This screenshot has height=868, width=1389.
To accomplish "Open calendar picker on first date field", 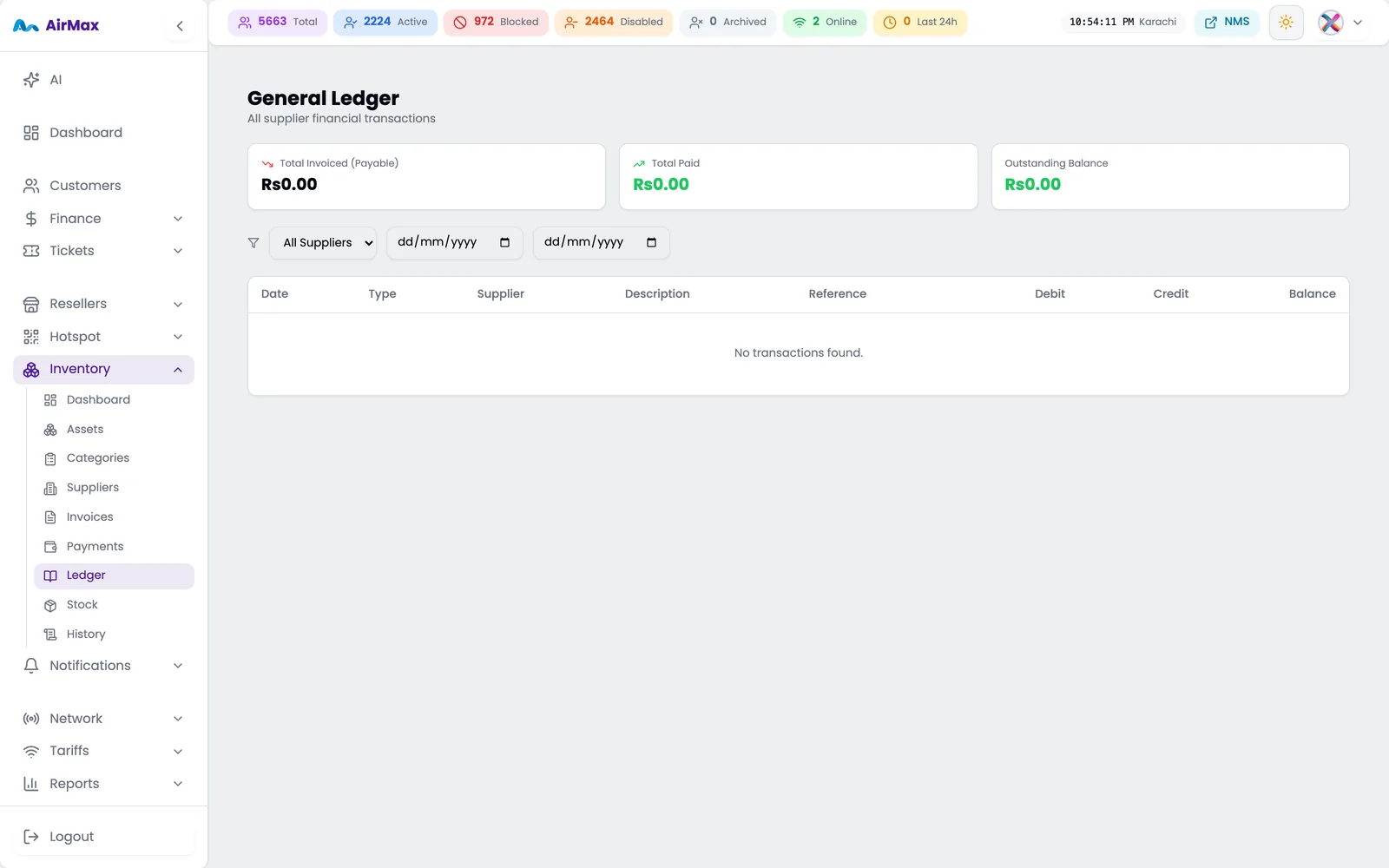I will click(x=504, y=242).
